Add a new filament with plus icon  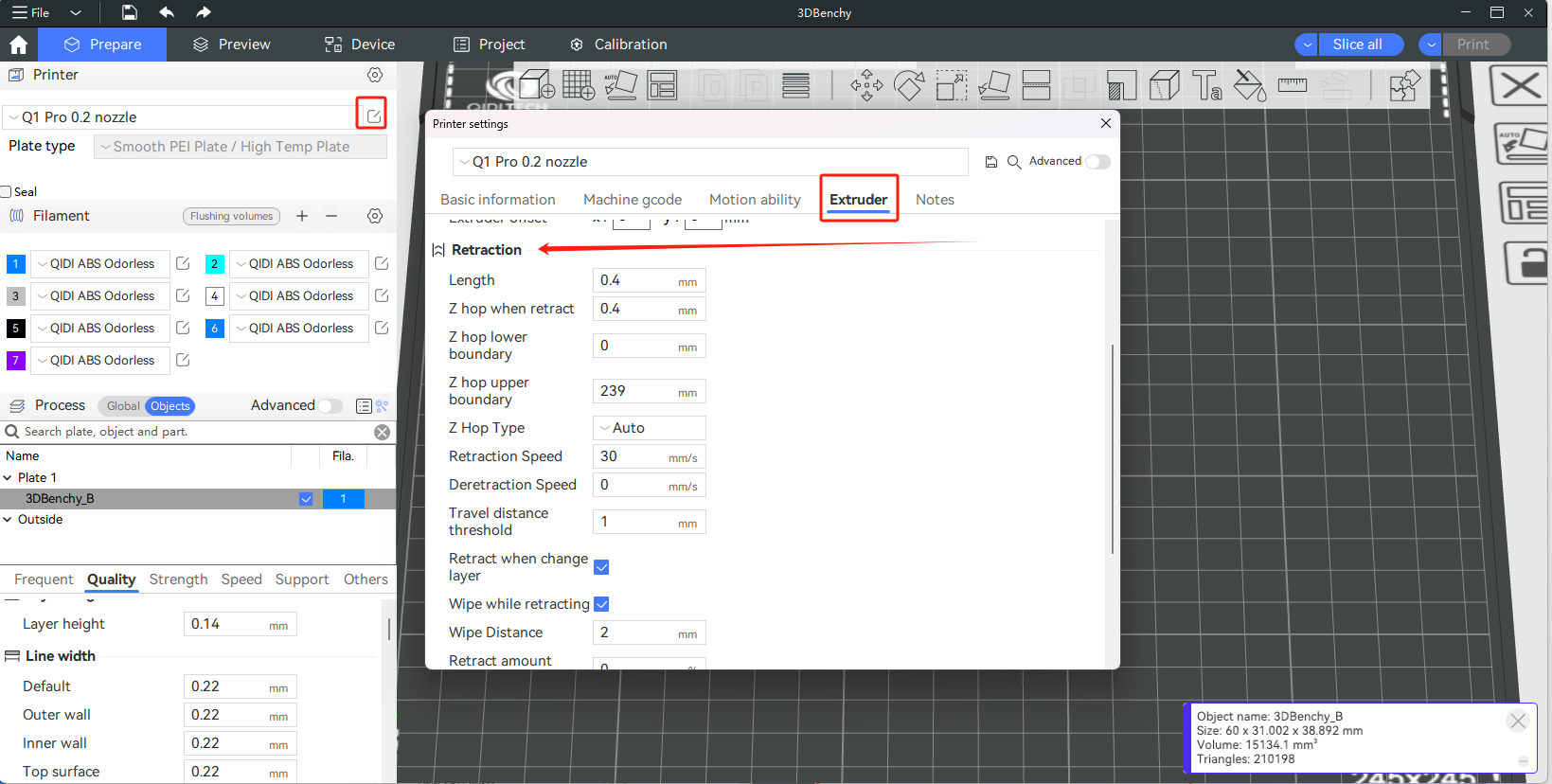tap(302, 216)
